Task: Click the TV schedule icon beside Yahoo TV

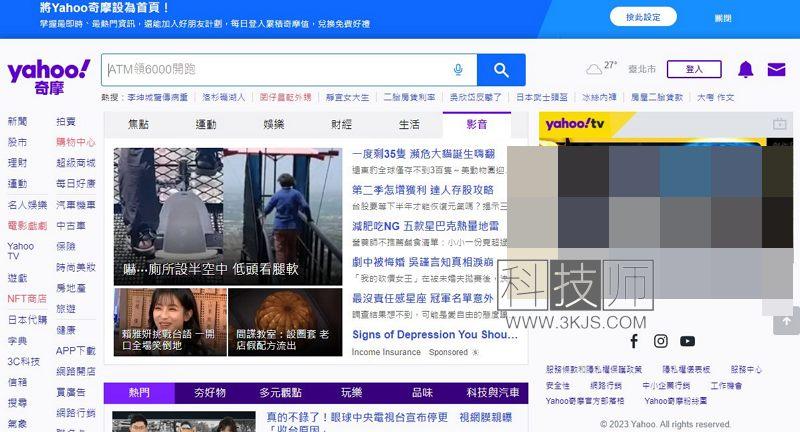Action: 779,123
